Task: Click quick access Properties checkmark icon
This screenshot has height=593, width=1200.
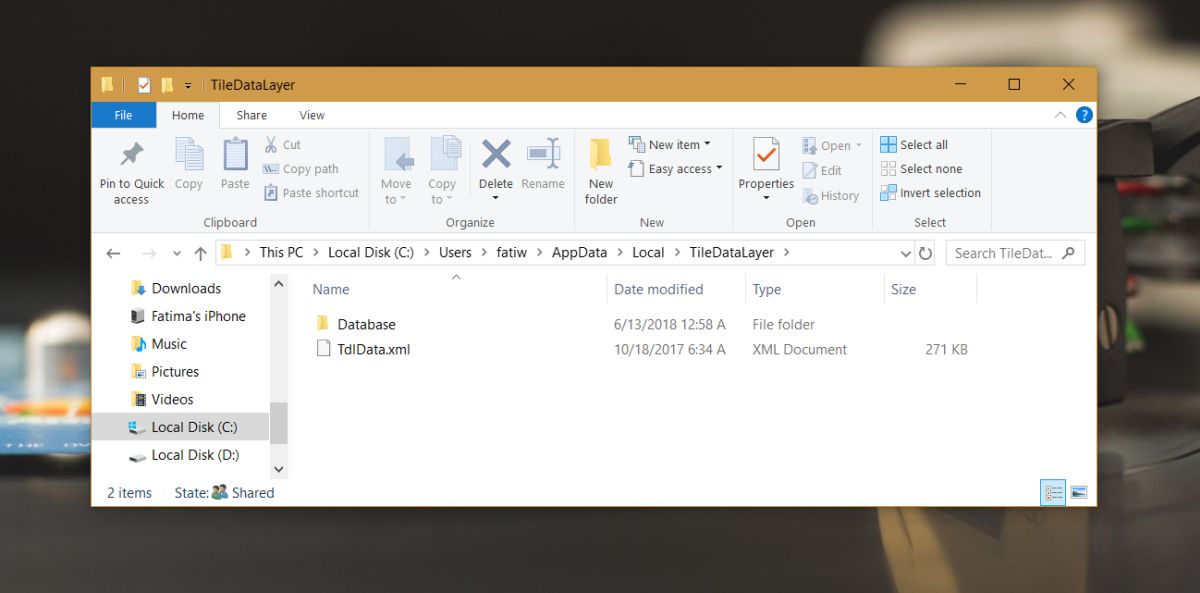Action: pos(144,85)
